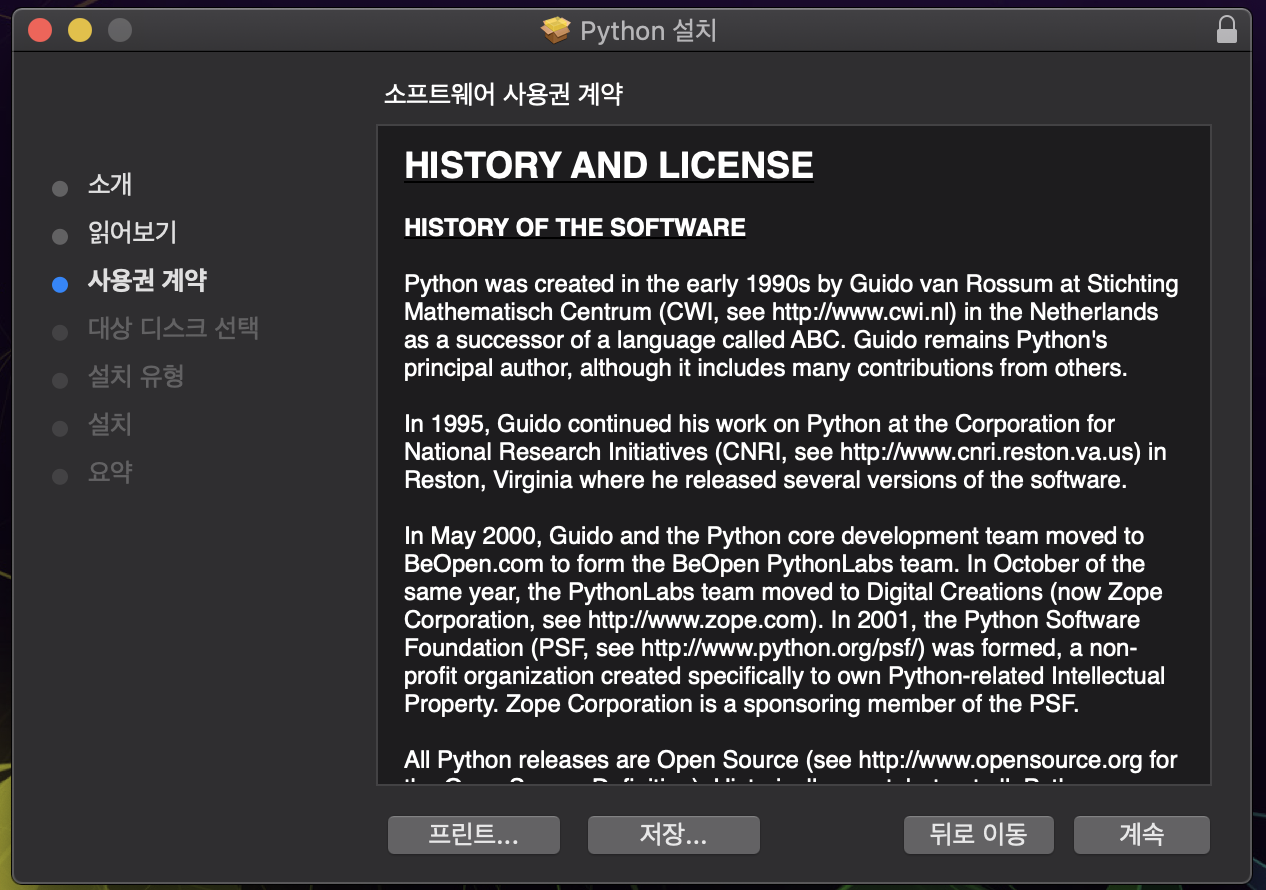Click the gray bullet next to 소개
This screenshot has height=890, width=1266.
click(x=60, y=189)
